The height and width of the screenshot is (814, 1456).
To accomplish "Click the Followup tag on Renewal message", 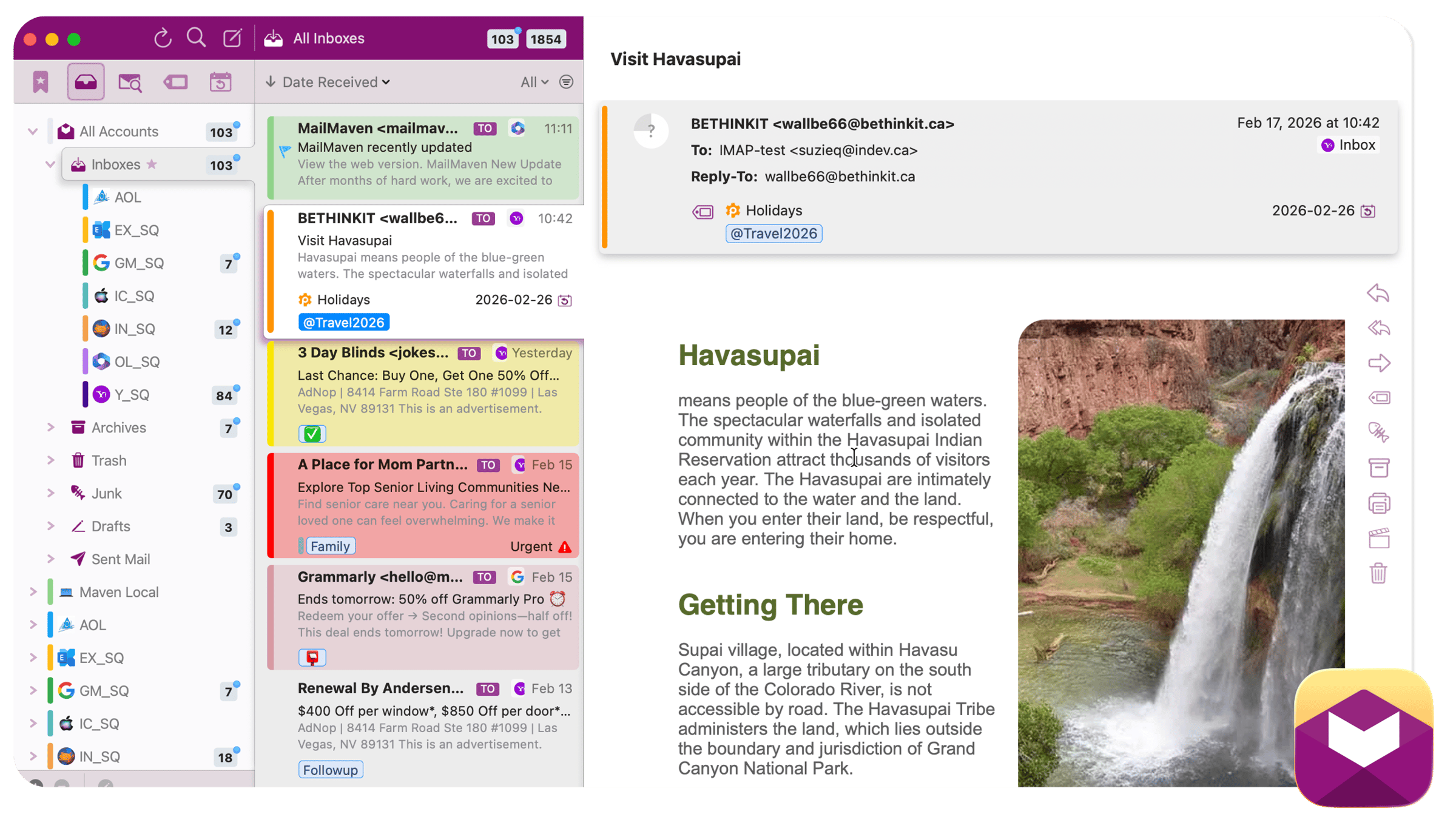I will tap(330, 770).
